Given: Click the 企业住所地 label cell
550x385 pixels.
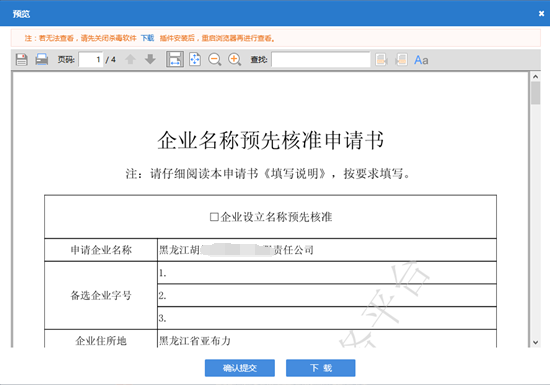Looking at the screenshot, I should [101, 339].
